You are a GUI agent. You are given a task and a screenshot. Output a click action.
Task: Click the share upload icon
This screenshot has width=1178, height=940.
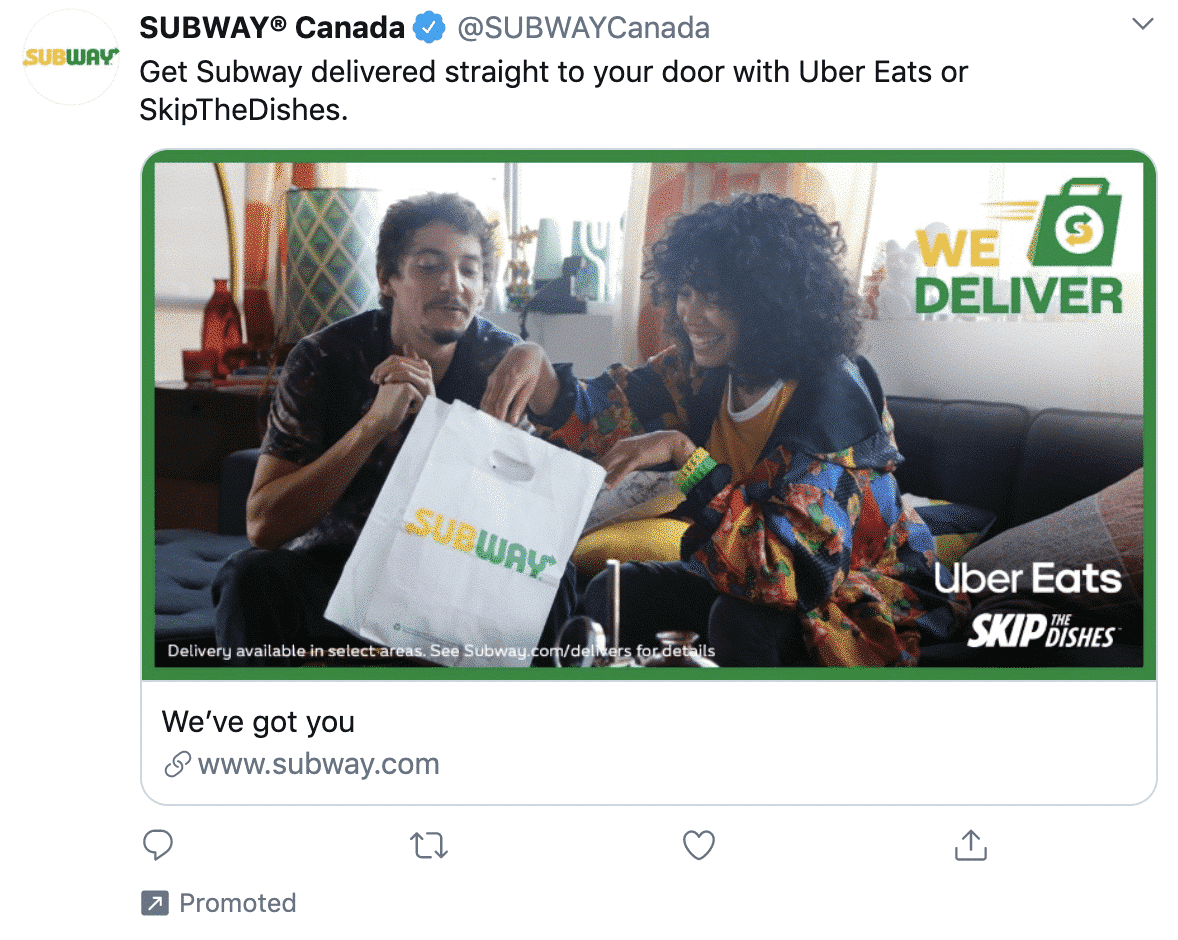[969, 845]
